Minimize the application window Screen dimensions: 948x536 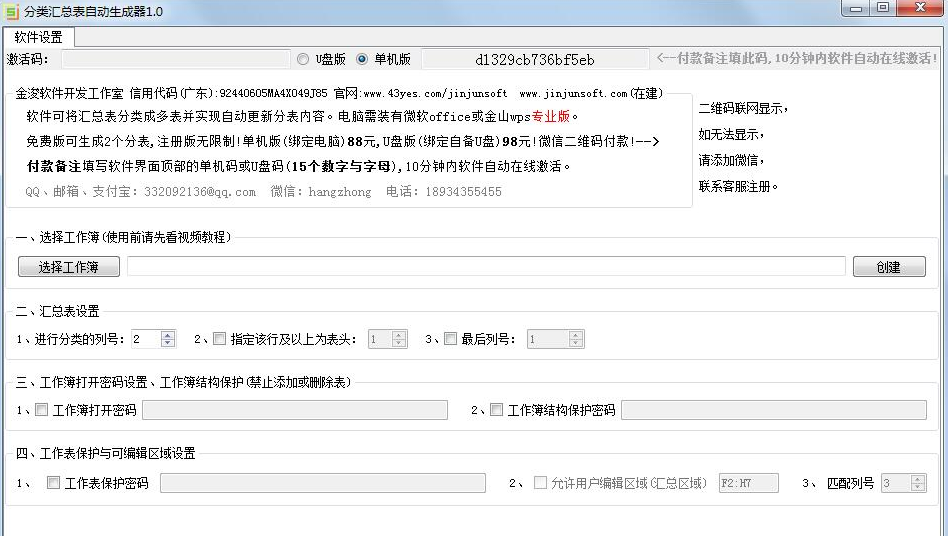click(x=855, y=8)
